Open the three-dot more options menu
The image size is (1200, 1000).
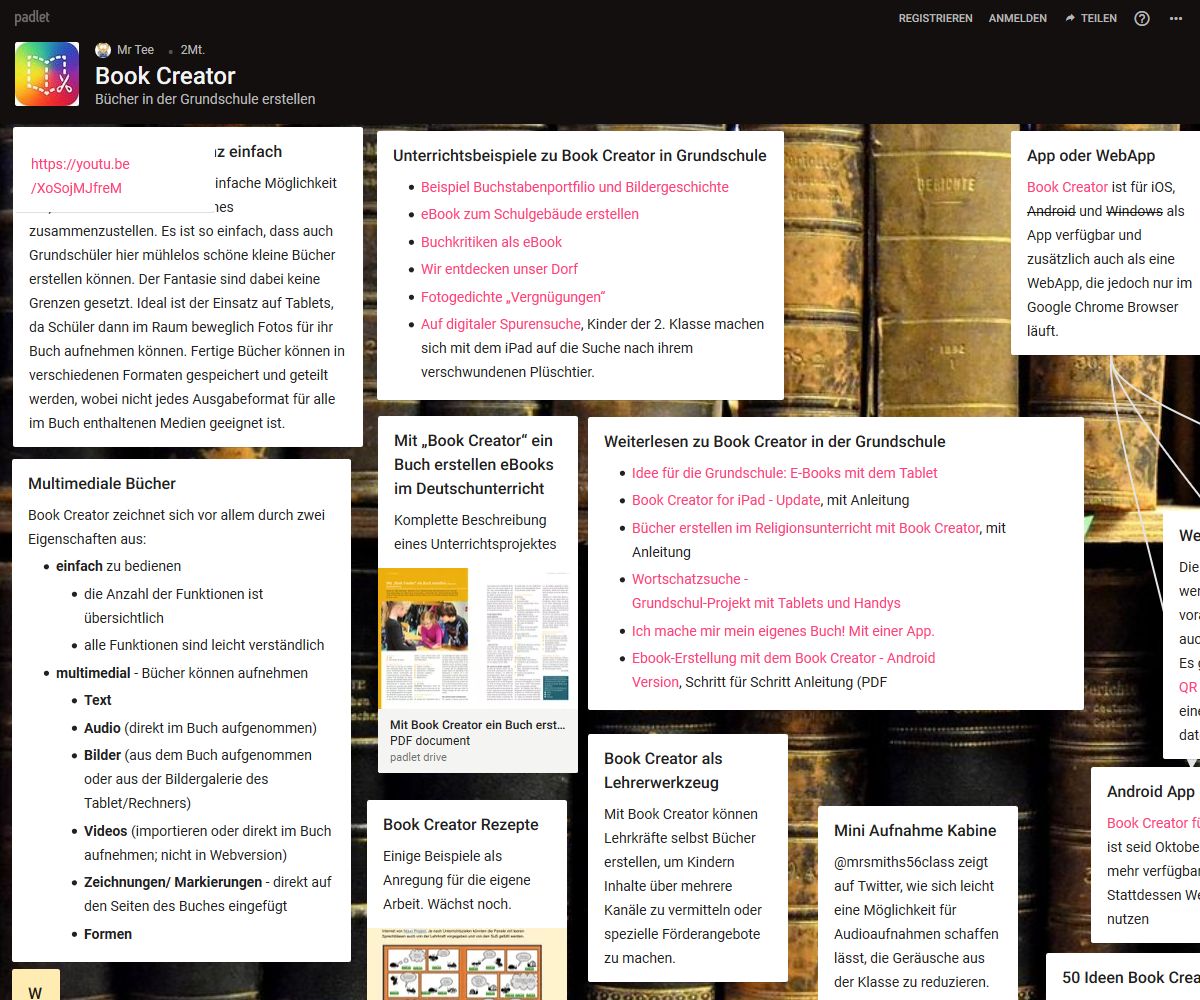pyautogui.click(x=1176, y=18)
